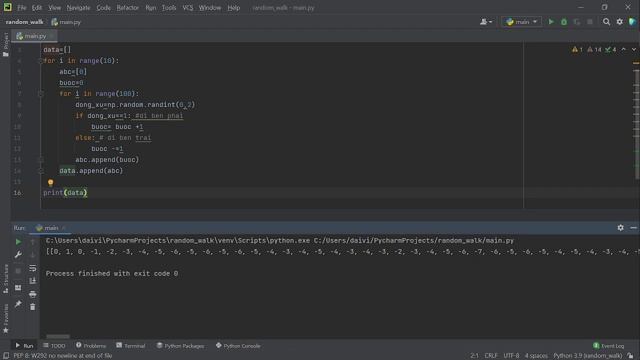Toggle fold end marker at abc.append line
Screen dimensions: 640x360
pyautogui.click(x=41, y=160)
